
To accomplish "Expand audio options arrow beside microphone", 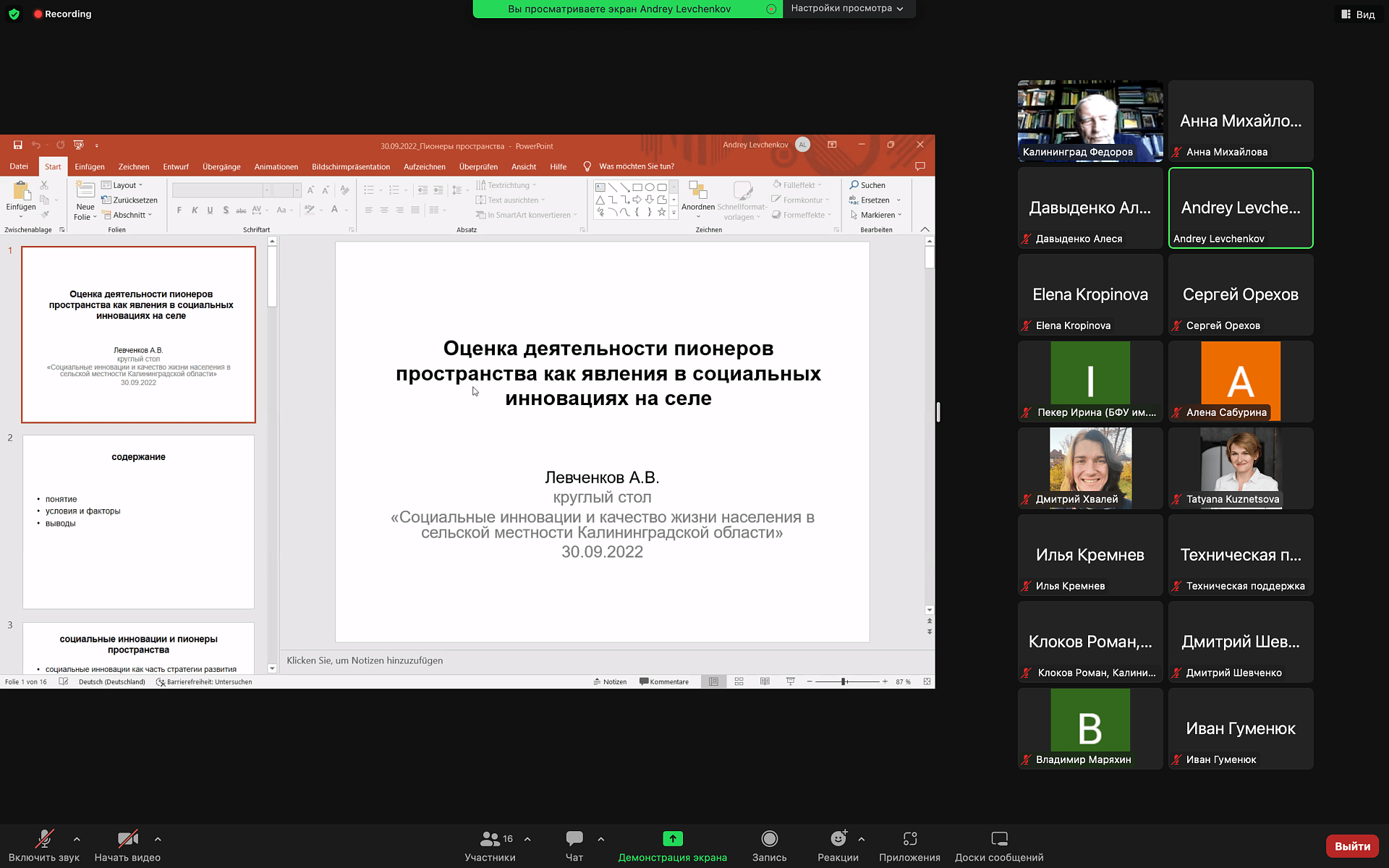I will pyautogui.click(x=77, y=839).
